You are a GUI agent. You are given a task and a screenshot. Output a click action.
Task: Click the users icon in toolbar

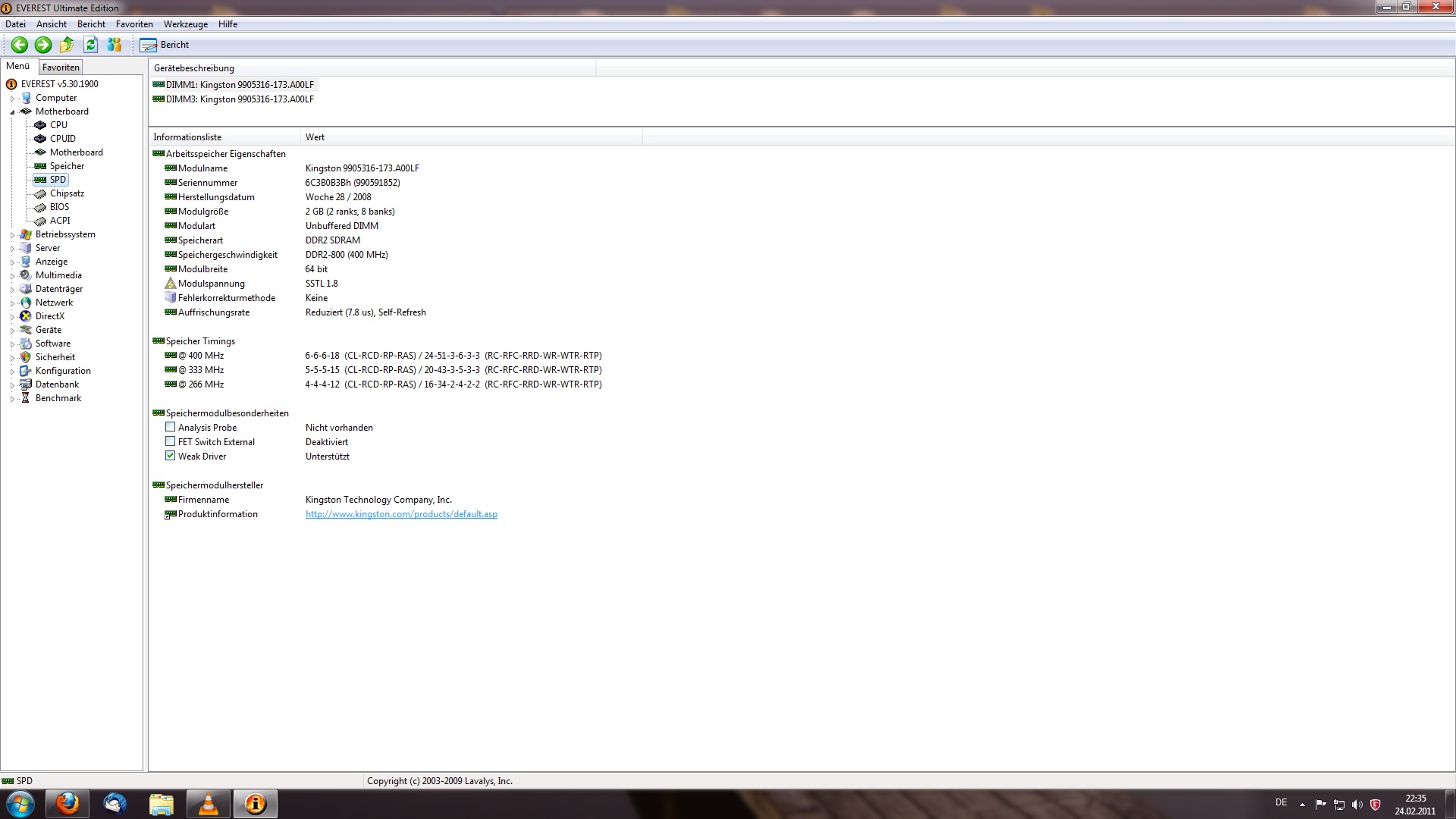tap(115, 45)
